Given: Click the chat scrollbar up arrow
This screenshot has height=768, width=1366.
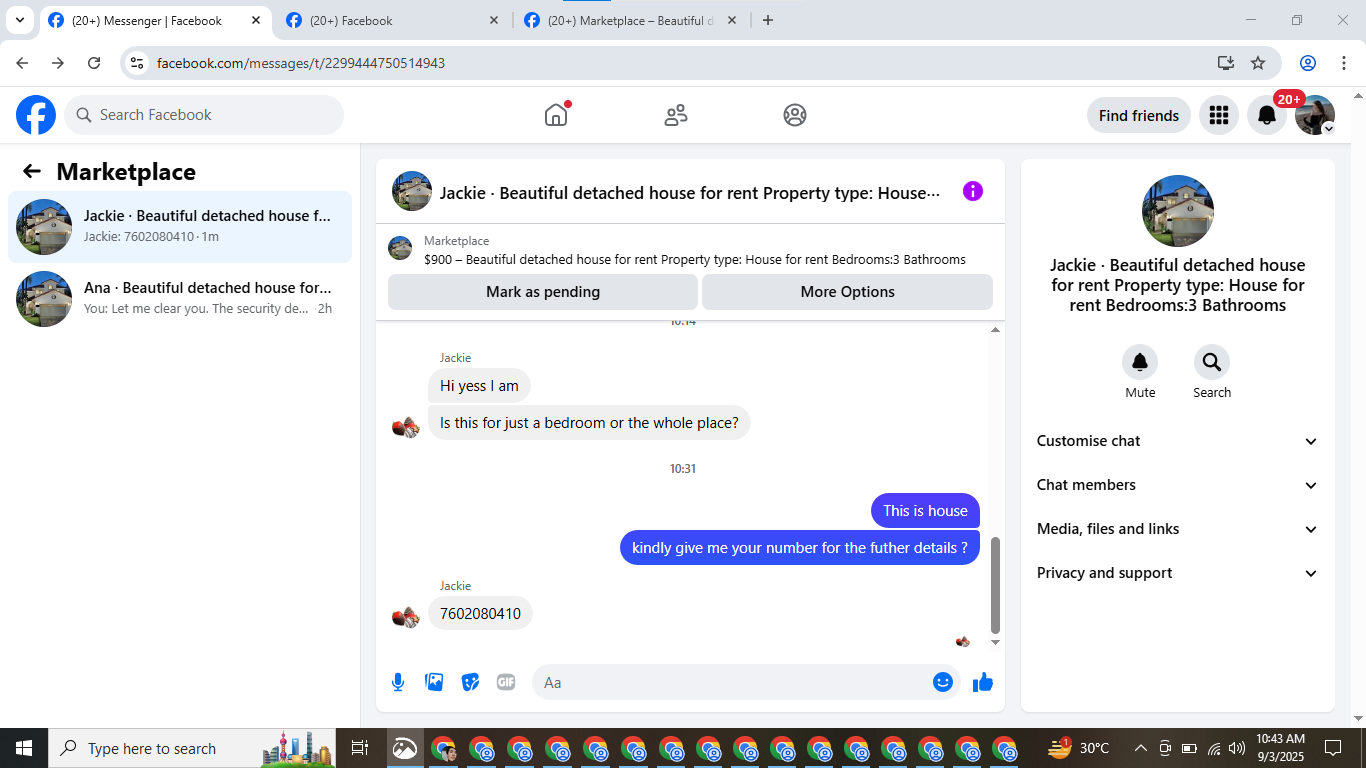Looking at the screenshot, I should [x=995, y=329].
